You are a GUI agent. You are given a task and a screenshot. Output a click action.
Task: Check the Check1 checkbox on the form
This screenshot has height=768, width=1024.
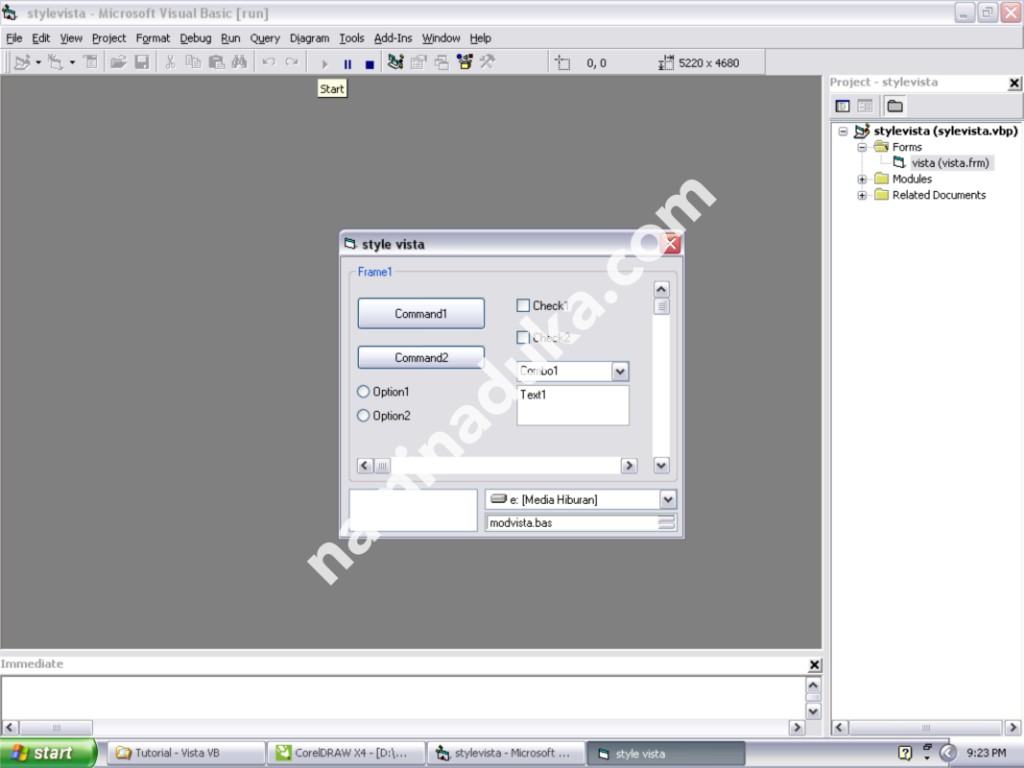pyautogui.click(x=523, y=305)
